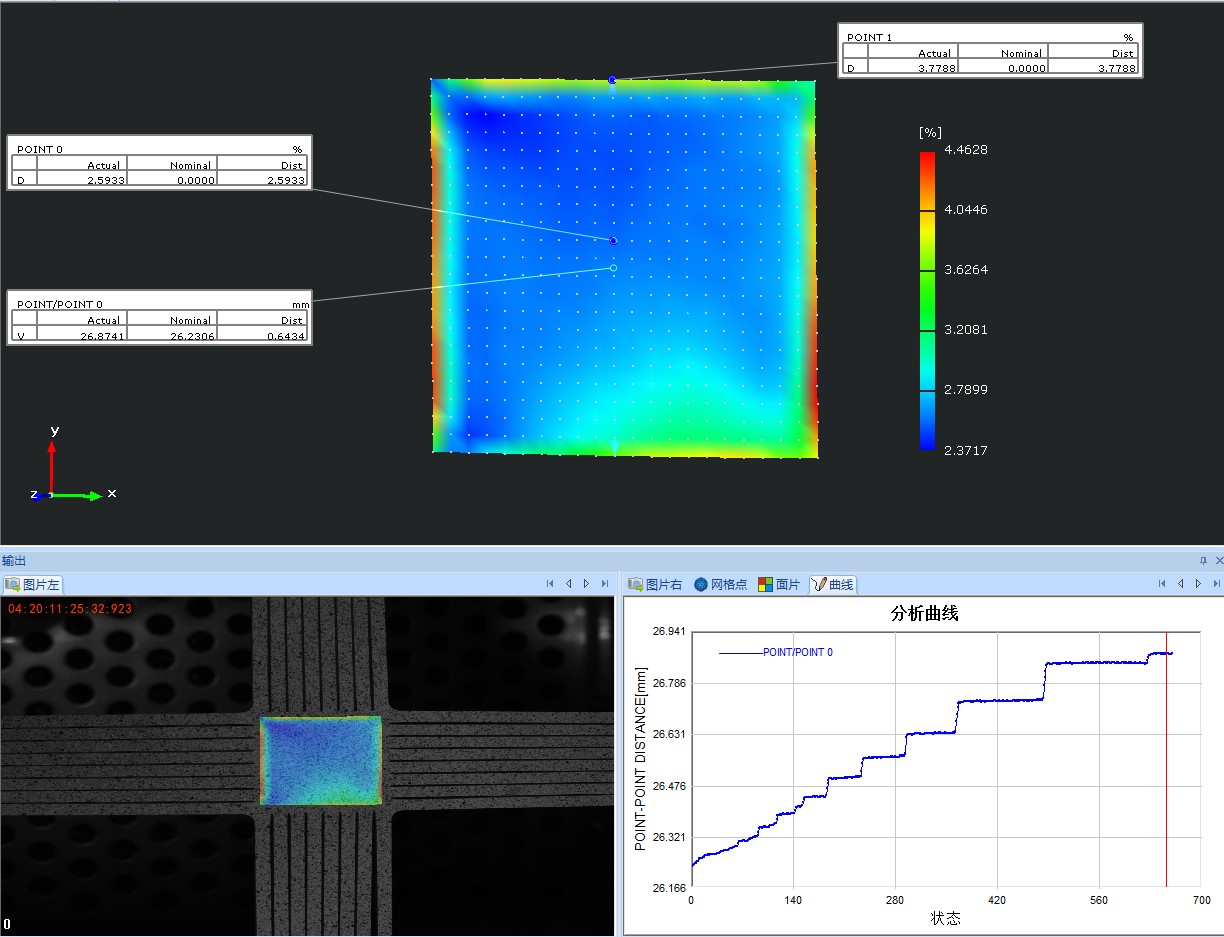This screenshot has width=1224, height=937.
Task: Click the red state marker line in chart
Action: (x=1166, y=760)
